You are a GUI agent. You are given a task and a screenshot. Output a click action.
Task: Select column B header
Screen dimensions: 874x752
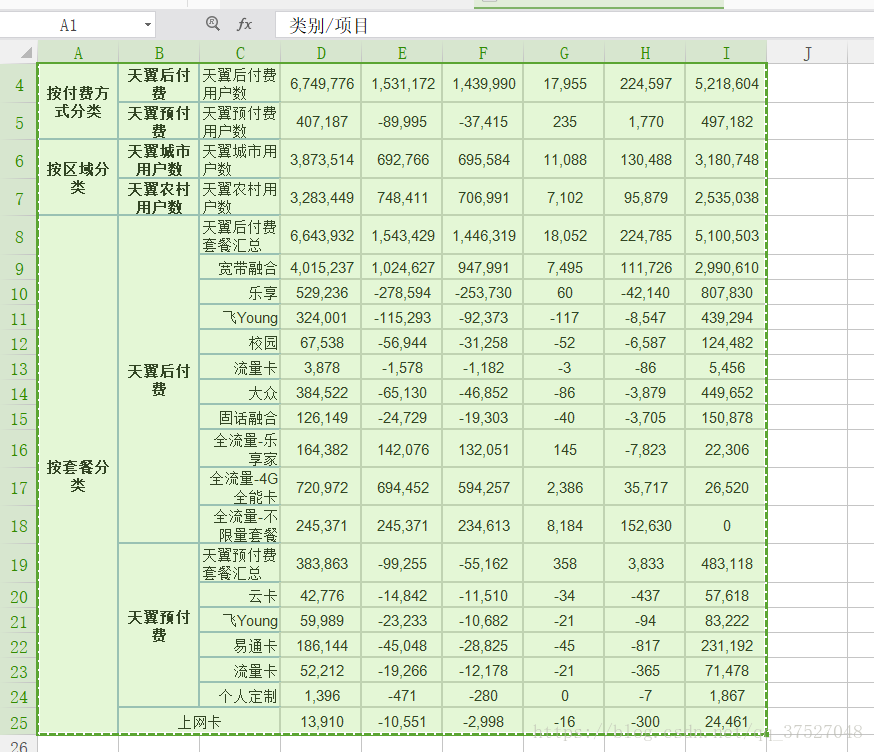pyautogui.click(x=159, y=53)
